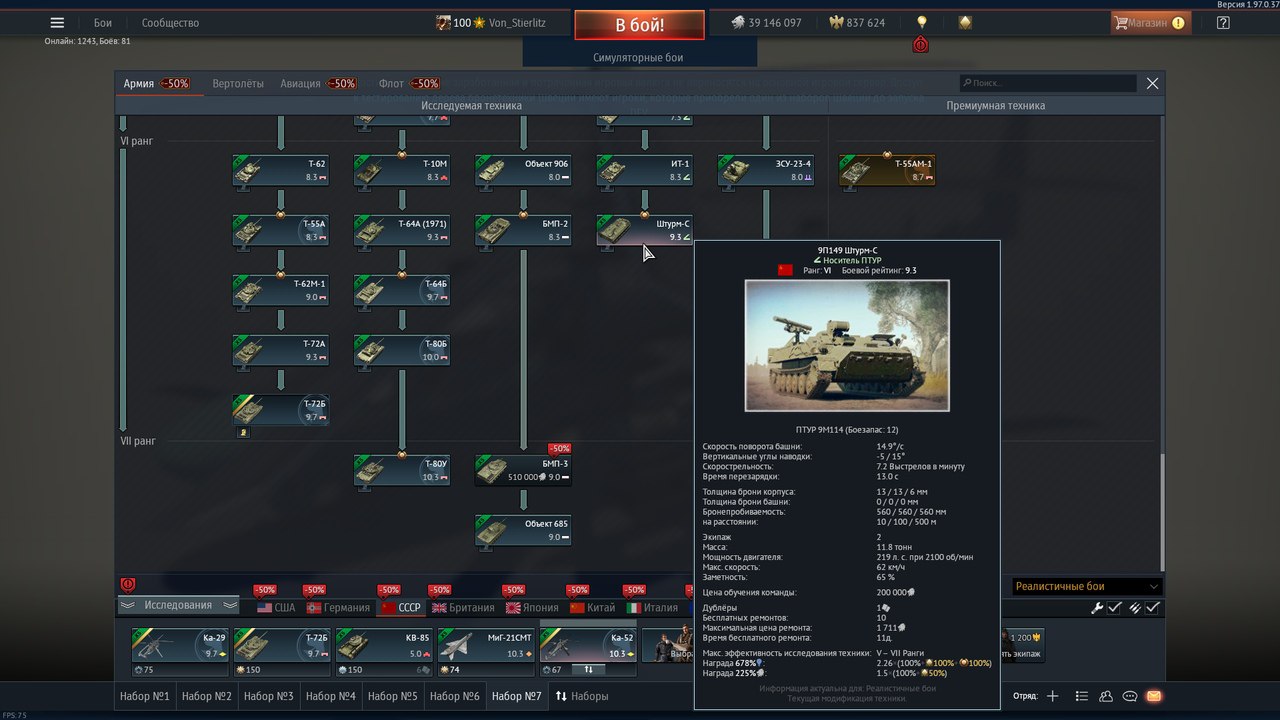Select the ИТ-1 vehicle card
Screen dimensions: 1280x720
(645, 171)
